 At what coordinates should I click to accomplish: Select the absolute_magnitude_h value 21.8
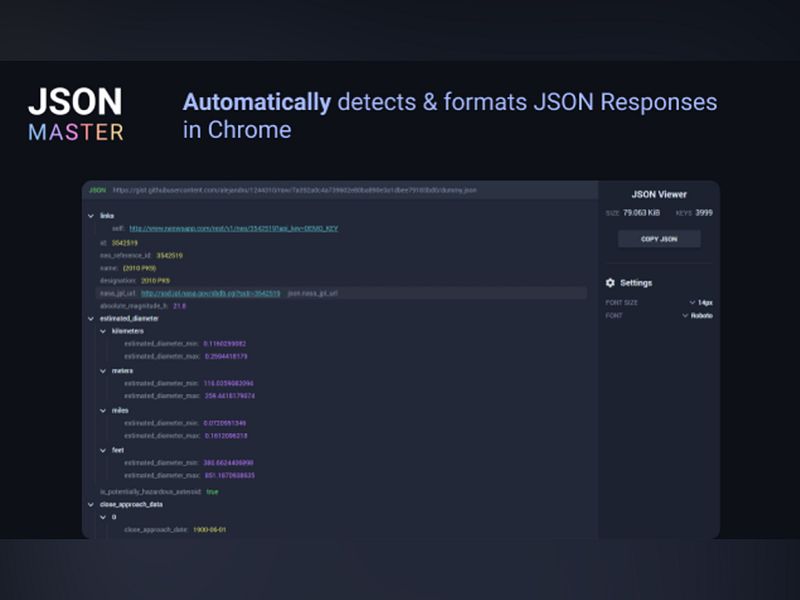180,306
